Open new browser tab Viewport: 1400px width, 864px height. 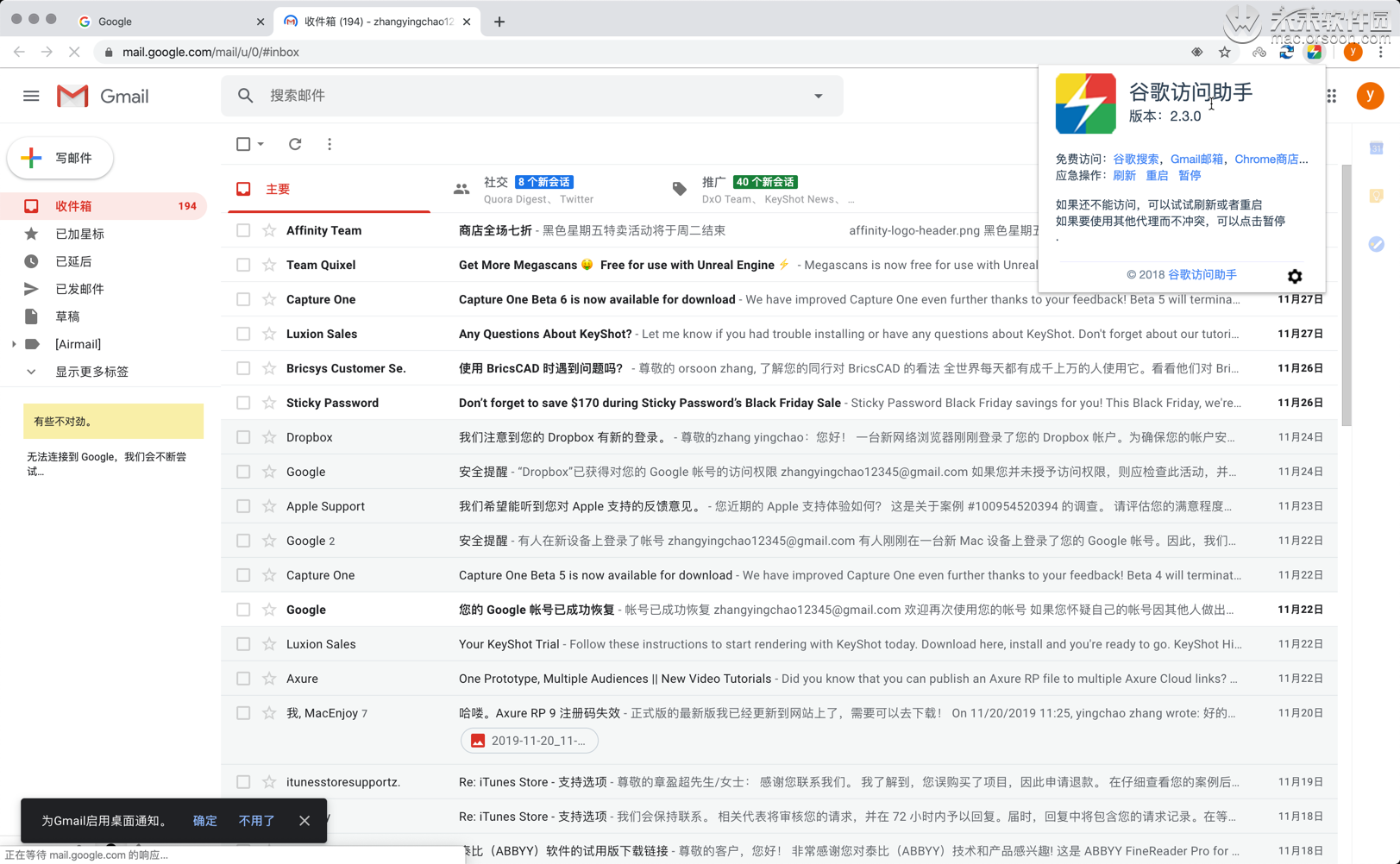[499, 22]
